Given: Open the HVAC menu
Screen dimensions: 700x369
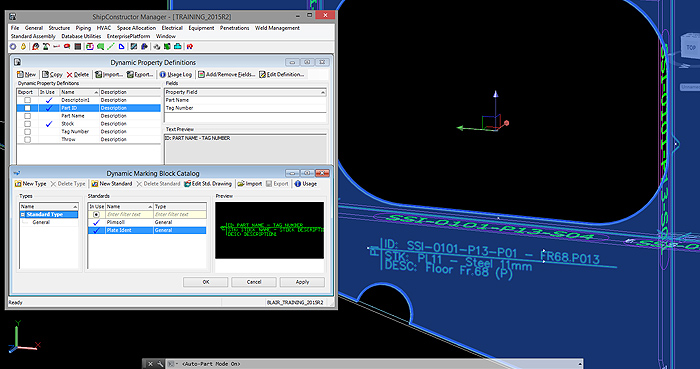Looking at the screenshot, I should (x=104, y=28).
